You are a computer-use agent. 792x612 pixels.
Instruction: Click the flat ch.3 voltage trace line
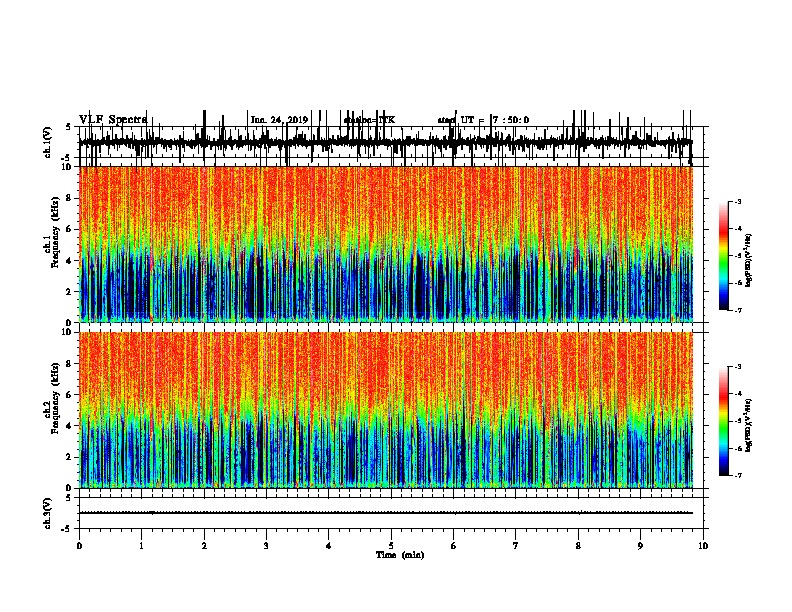click(385, 513)
